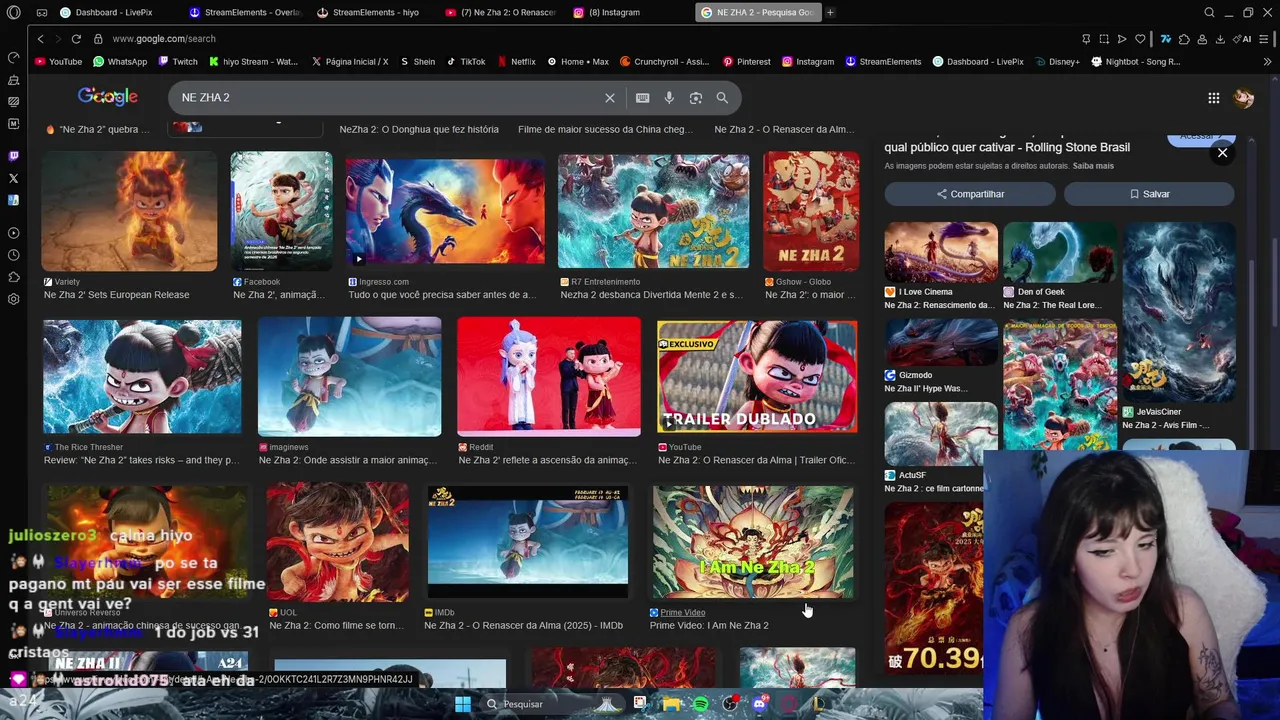Open Discord from taskbar
The height and width of the screenshot is (720, 1280).
759,704
